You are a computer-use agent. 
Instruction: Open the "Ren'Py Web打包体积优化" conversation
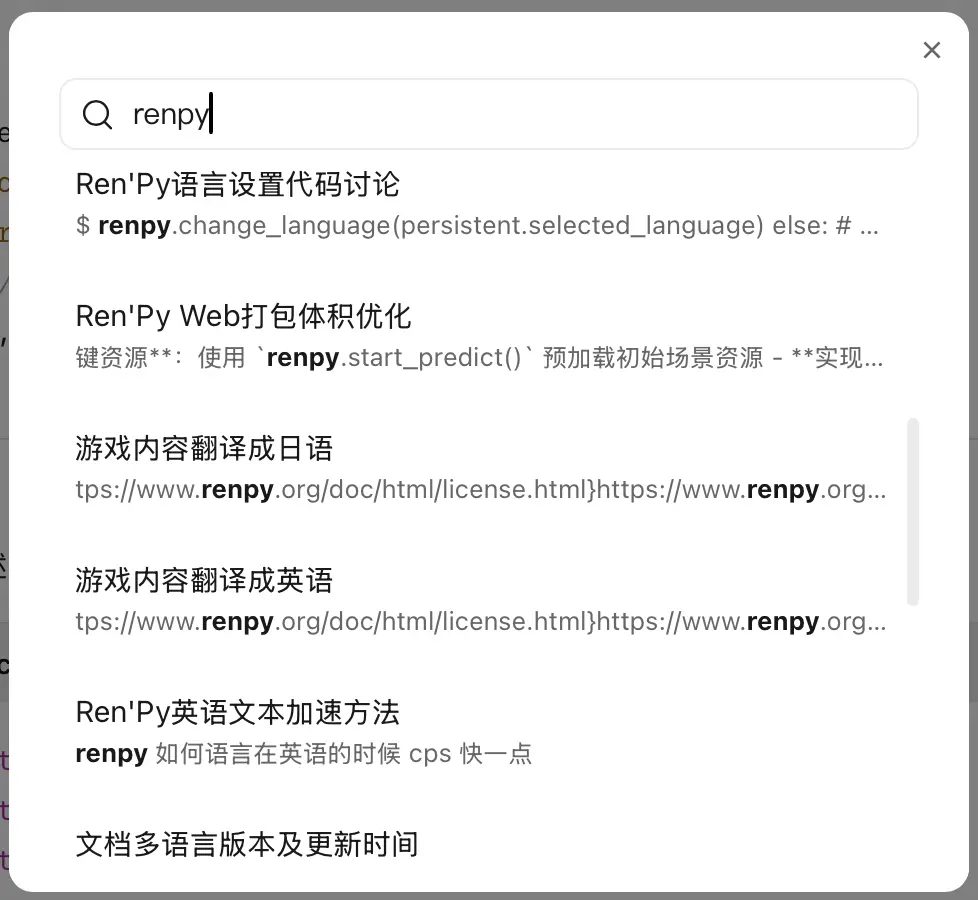point(243,316)
